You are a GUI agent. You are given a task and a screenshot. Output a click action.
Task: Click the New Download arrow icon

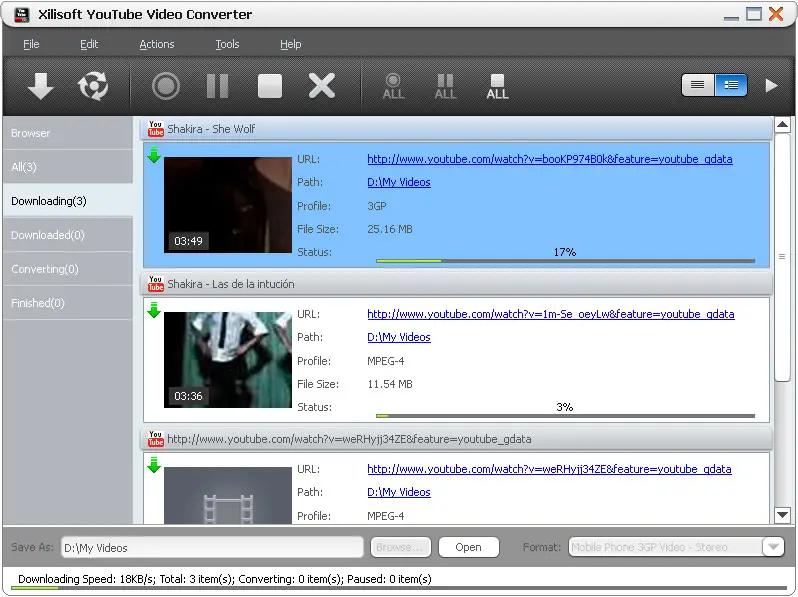(41, 86)
